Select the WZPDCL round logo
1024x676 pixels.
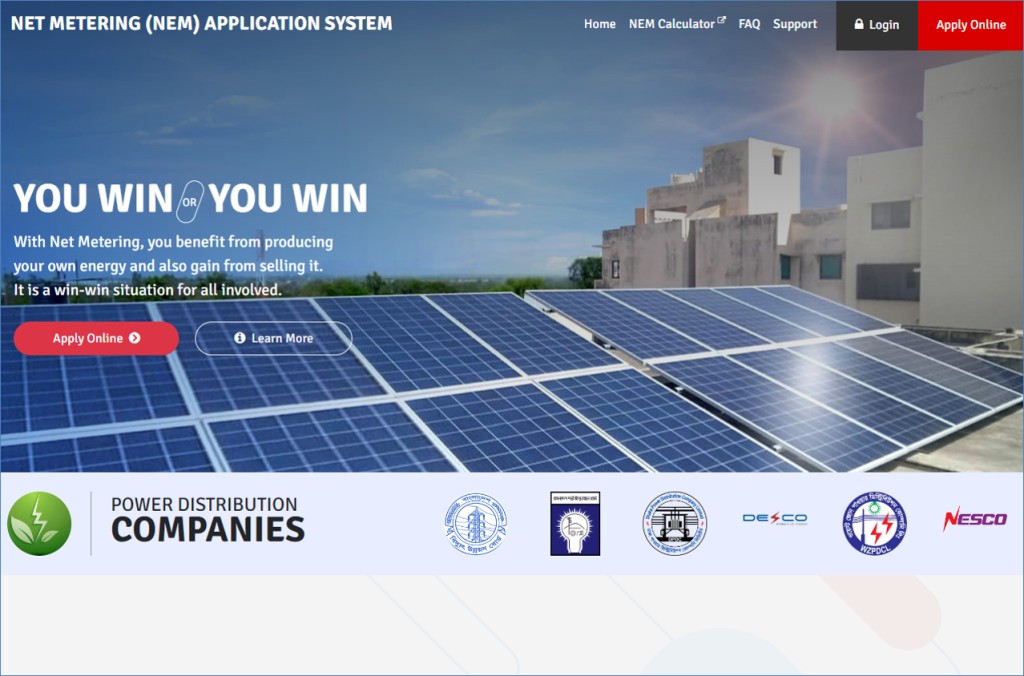pos(874,523)
